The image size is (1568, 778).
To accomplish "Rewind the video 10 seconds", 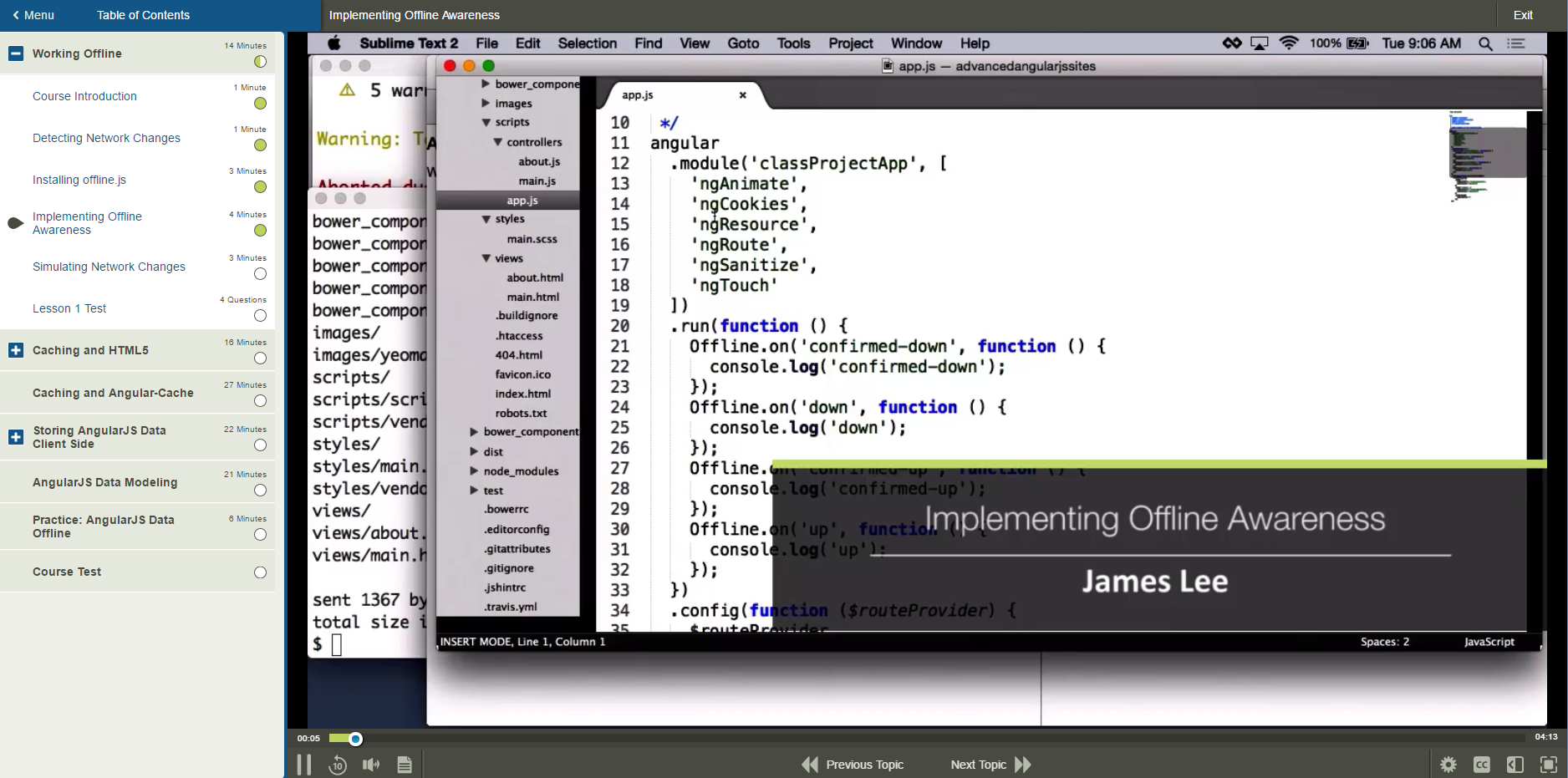I will [338, 765].
